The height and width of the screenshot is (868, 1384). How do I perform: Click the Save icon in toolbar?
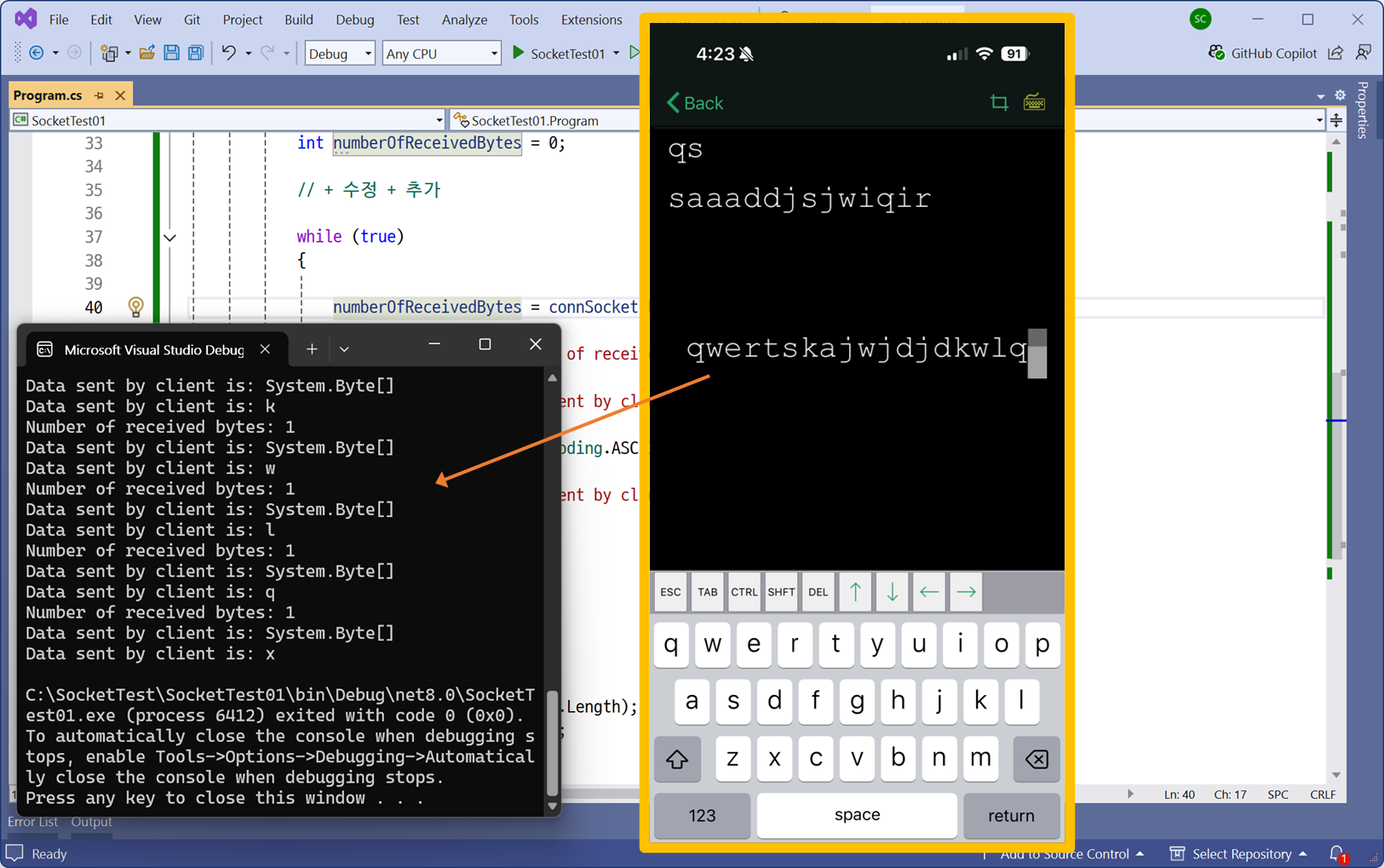tap(171, 53)
